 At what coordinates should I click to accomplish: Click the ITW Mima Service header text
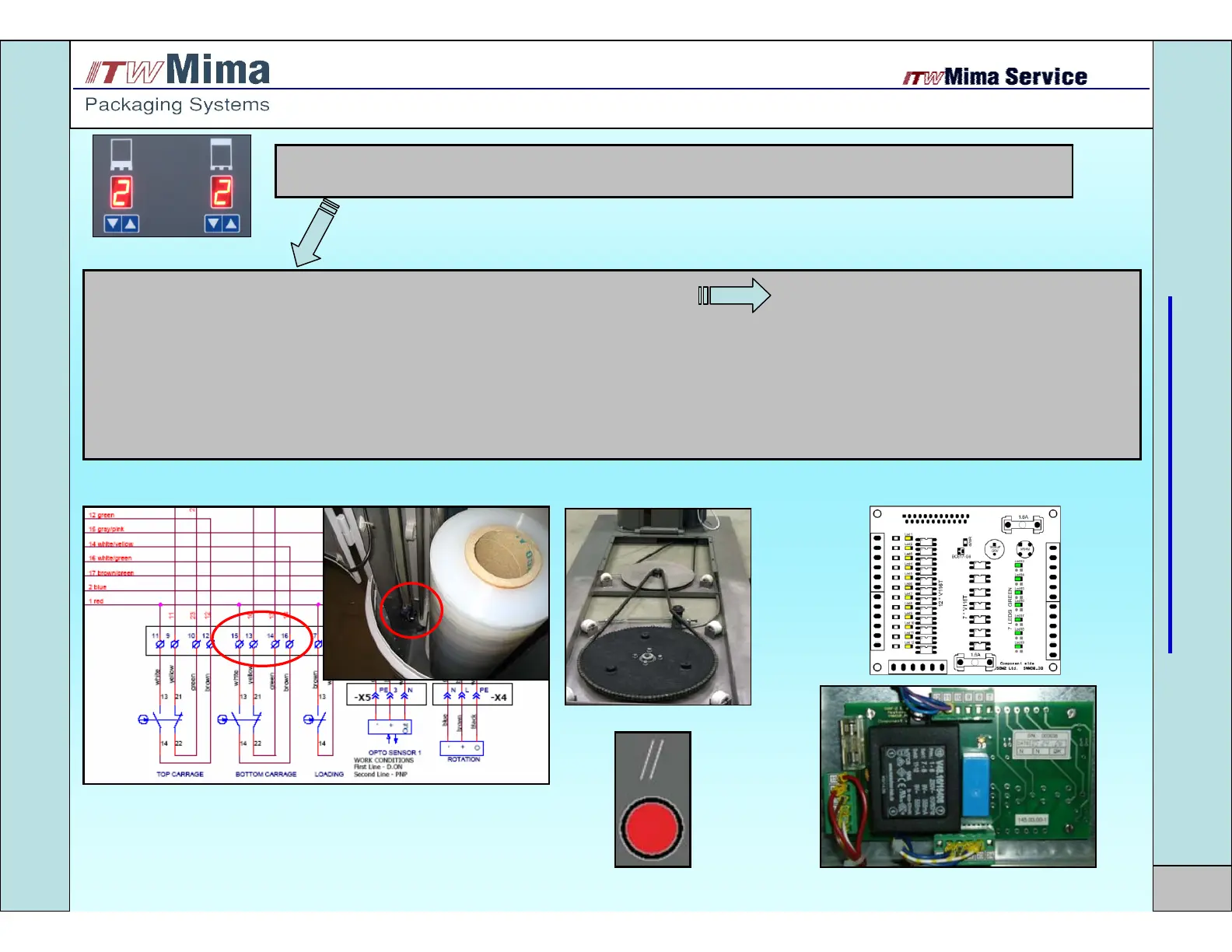[x=995, y=77]
